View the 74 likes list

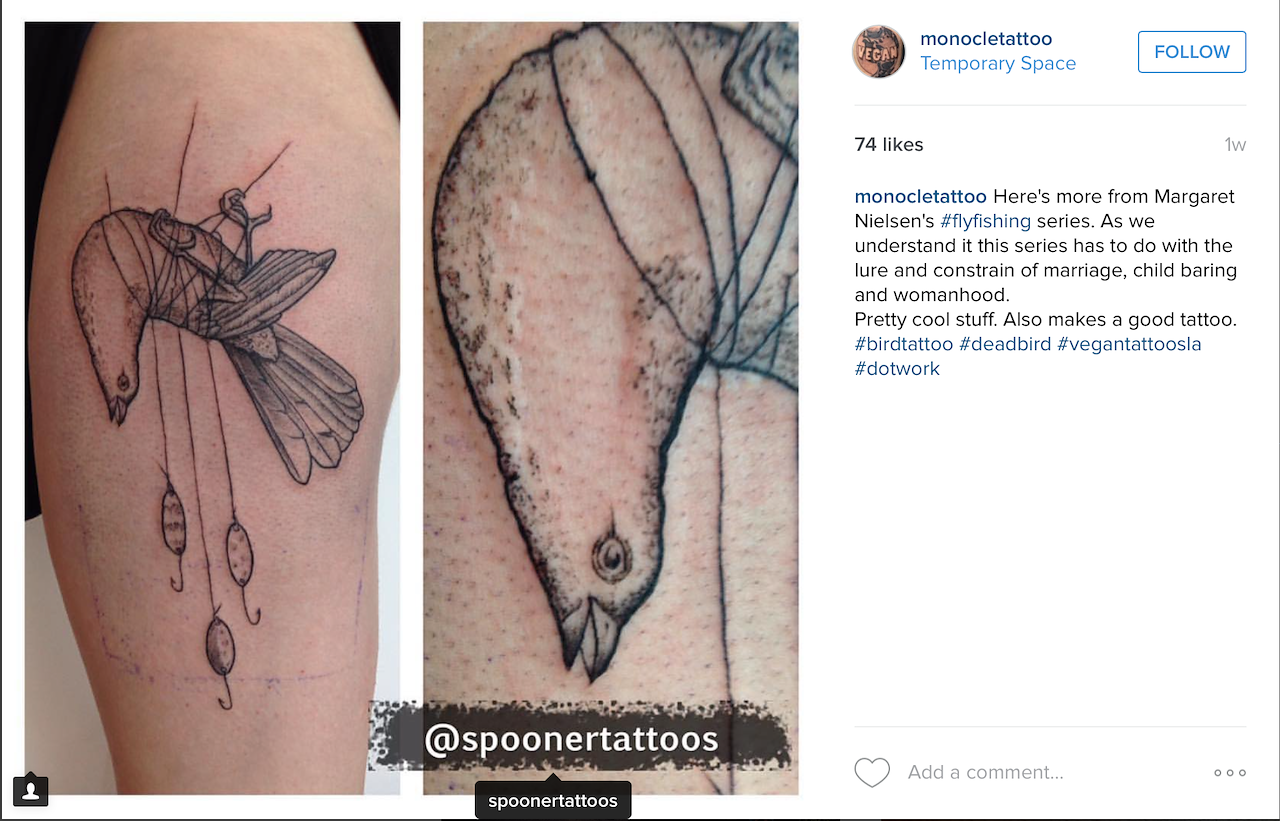click(889, 145)
